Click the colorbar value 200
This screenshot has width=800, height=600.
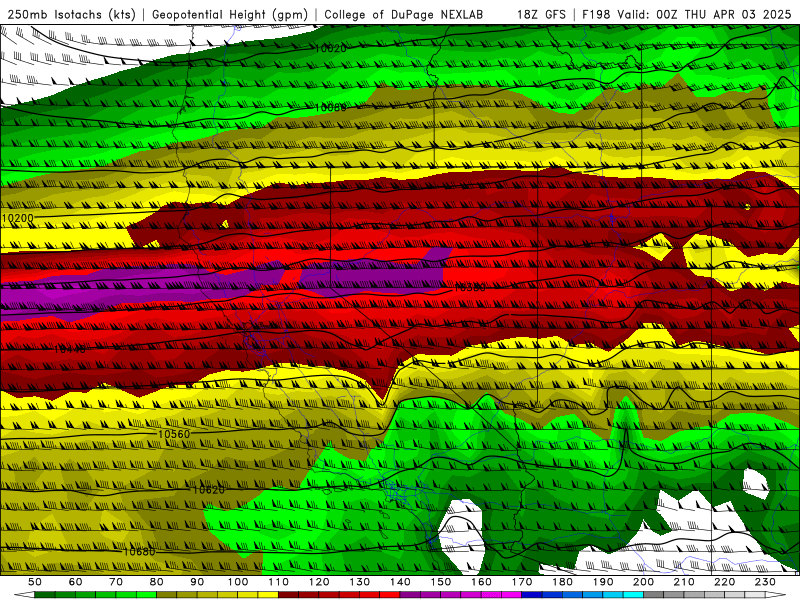(643, 582)
